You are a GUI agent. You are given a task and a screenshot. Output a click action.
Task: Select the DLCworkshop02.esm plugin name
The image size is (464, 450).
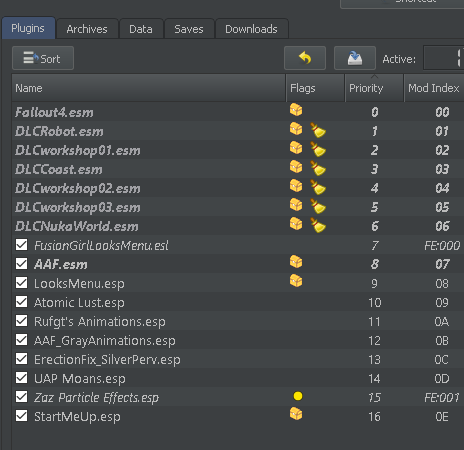click(x=78, y=188)
